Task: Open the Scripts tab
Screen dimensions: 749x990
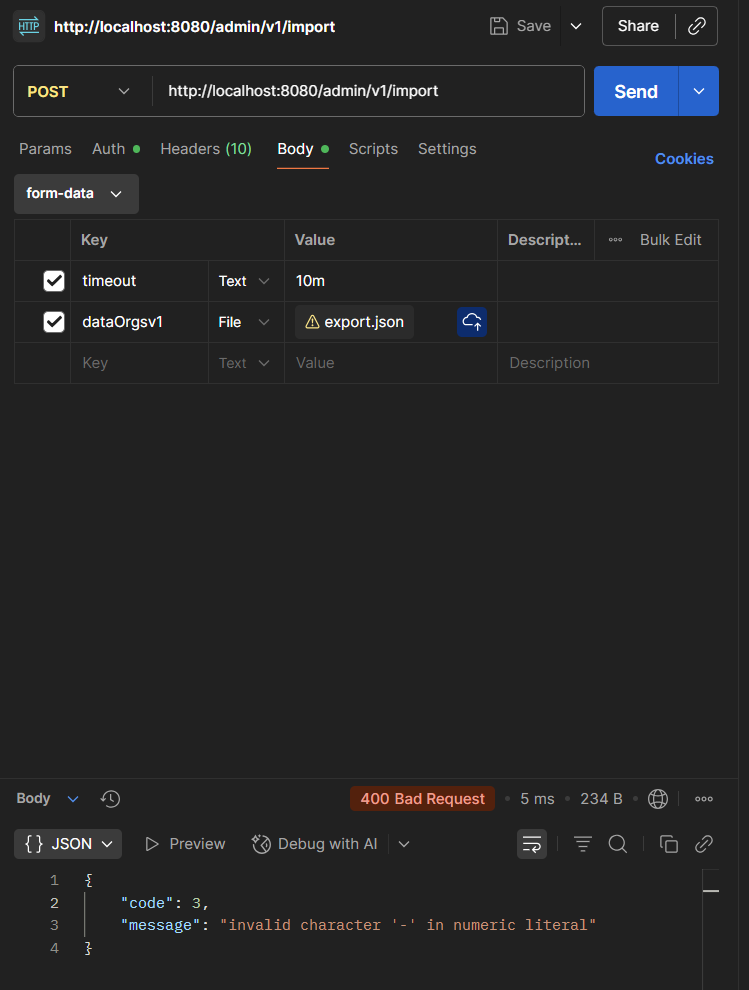Action: [x=373, y=149]
